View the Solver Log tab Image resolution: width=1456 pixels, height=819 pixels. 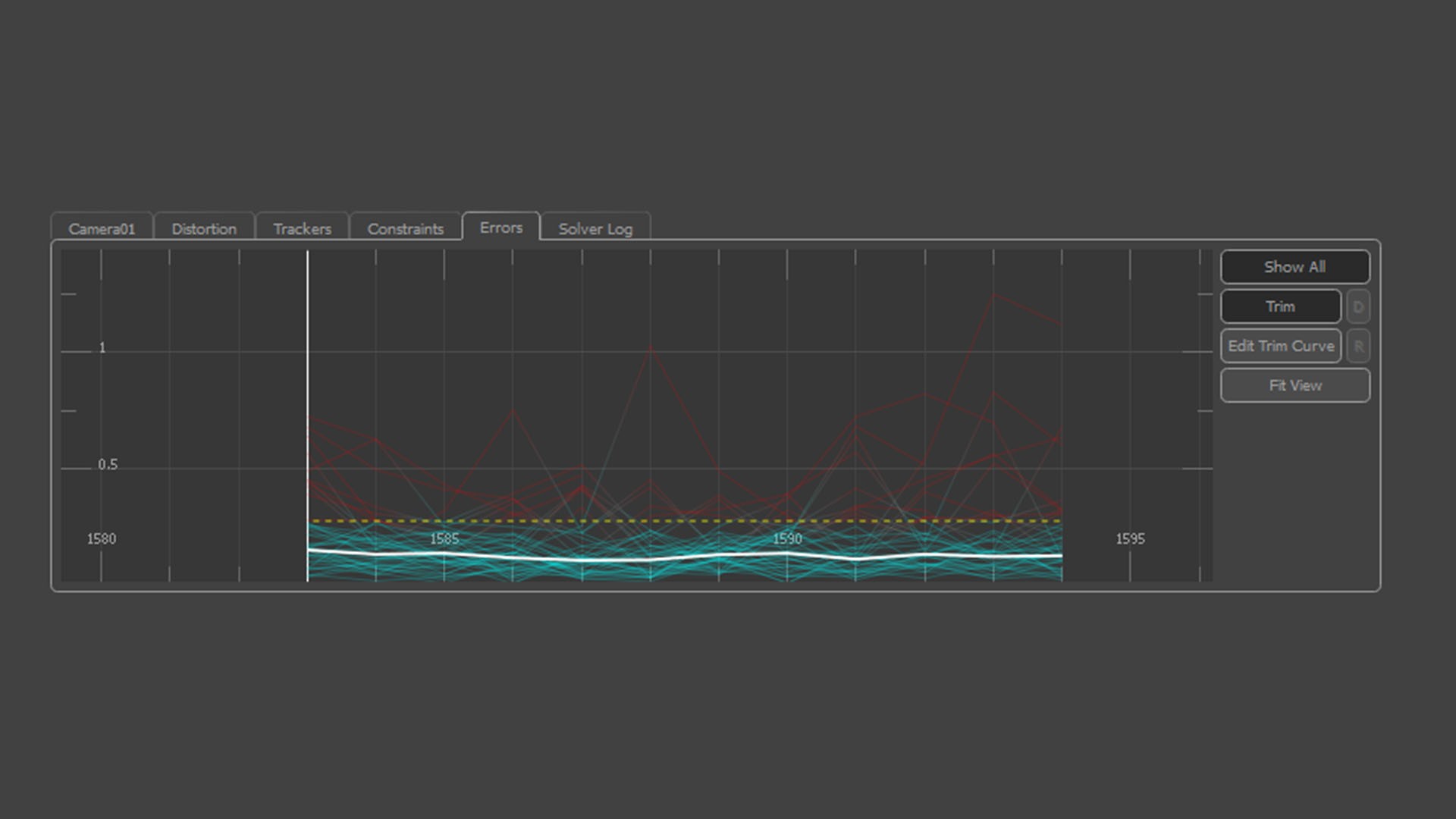(595, 228)
